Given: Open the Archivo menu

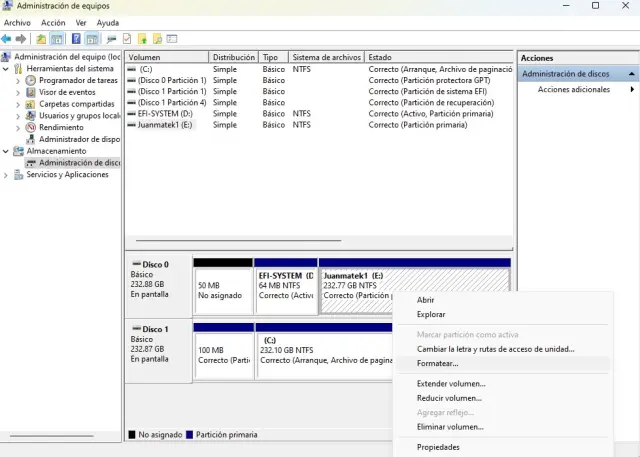Looking at the screenshot, I should coord(17,22).
